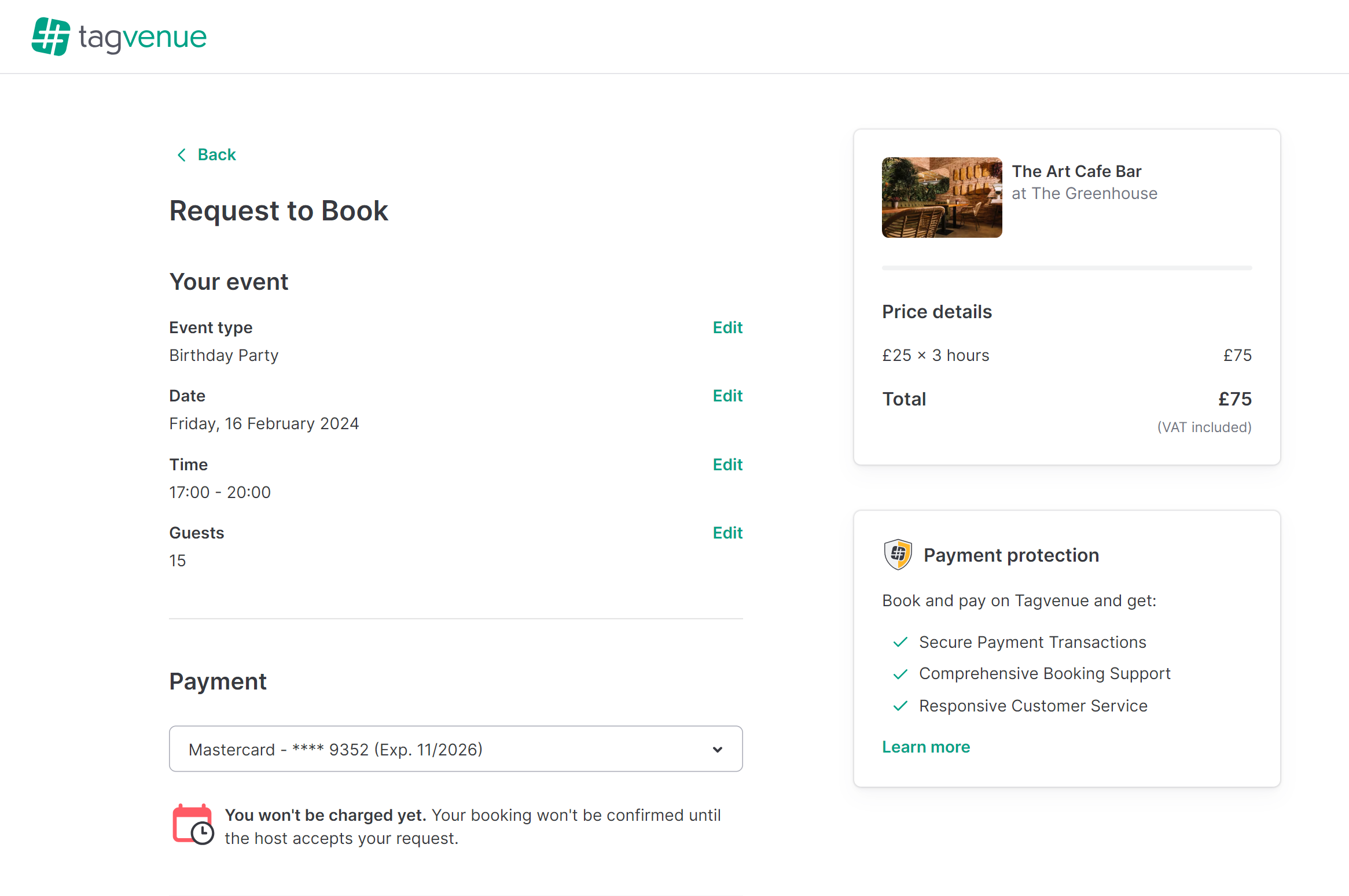Click the bold Total amount £75
Image resolution: width=1349 pixels, height=896 pixels.
pos(1234,399)
